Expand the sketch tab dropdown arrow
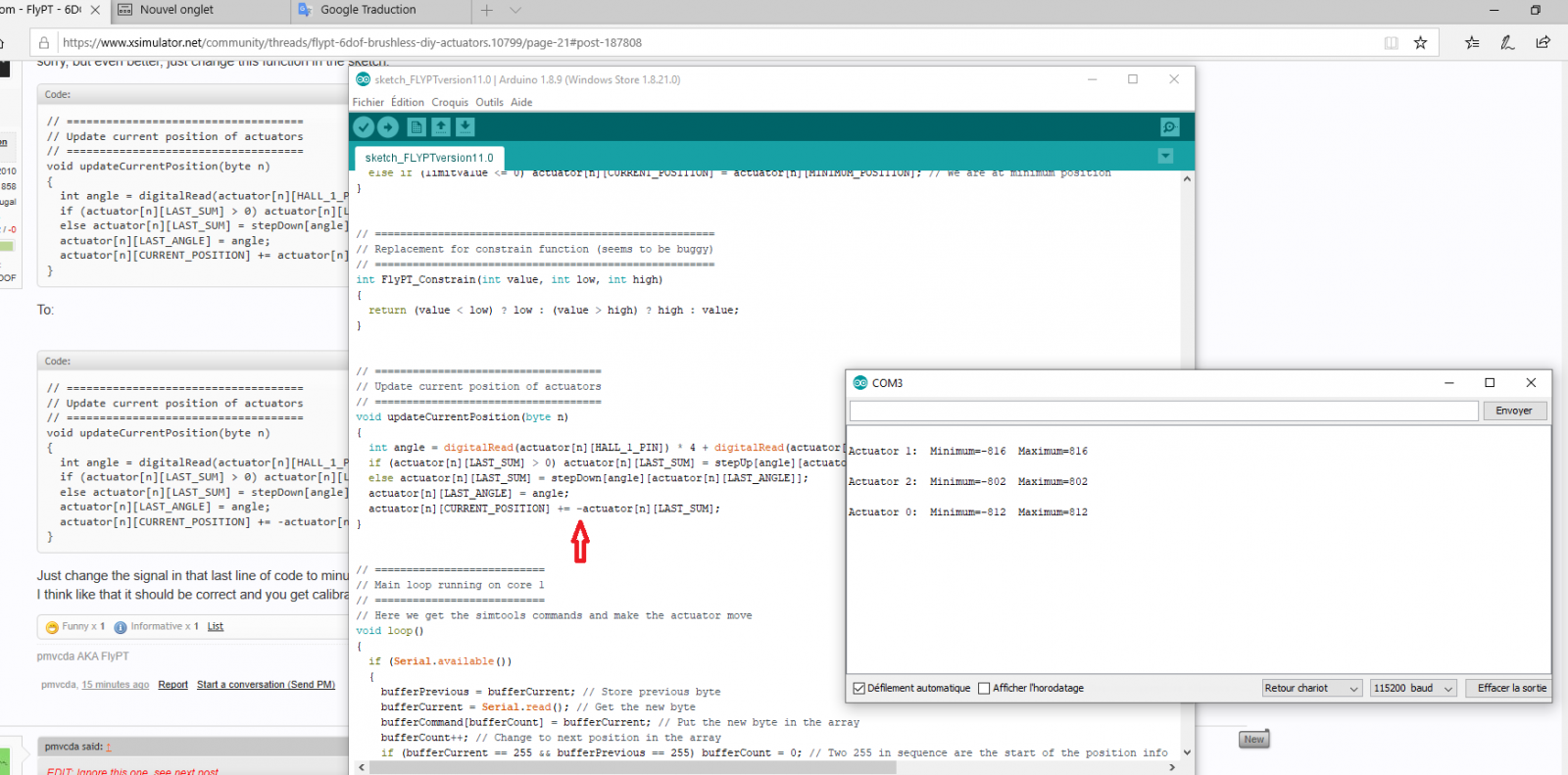Screen dimensions: 1568x775 tap(1165, 157)
